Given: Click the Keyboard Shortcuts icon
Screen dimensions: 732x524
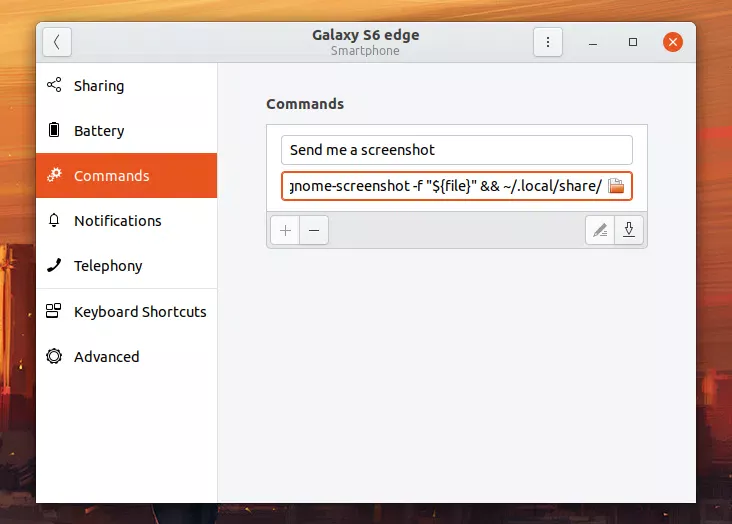Looking at the screenshot, I should coord(54,311).
